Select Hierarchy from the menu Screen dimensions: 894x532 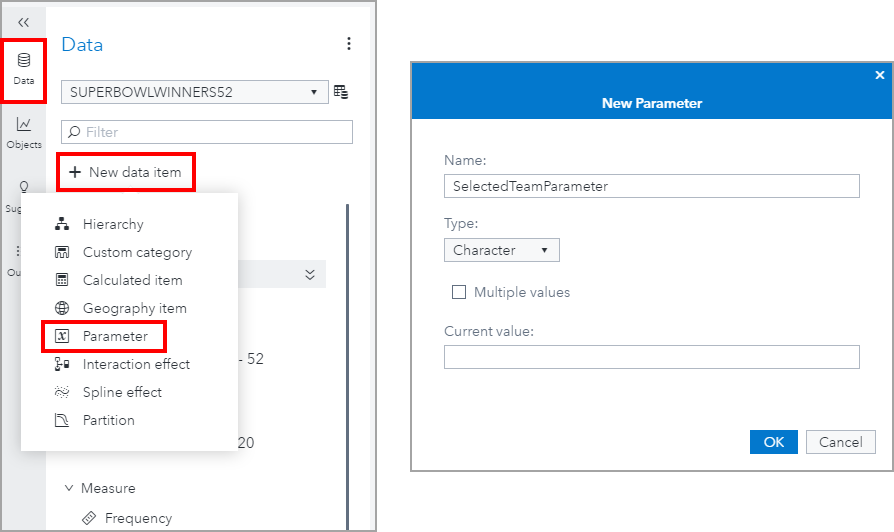tap(113, 224)
